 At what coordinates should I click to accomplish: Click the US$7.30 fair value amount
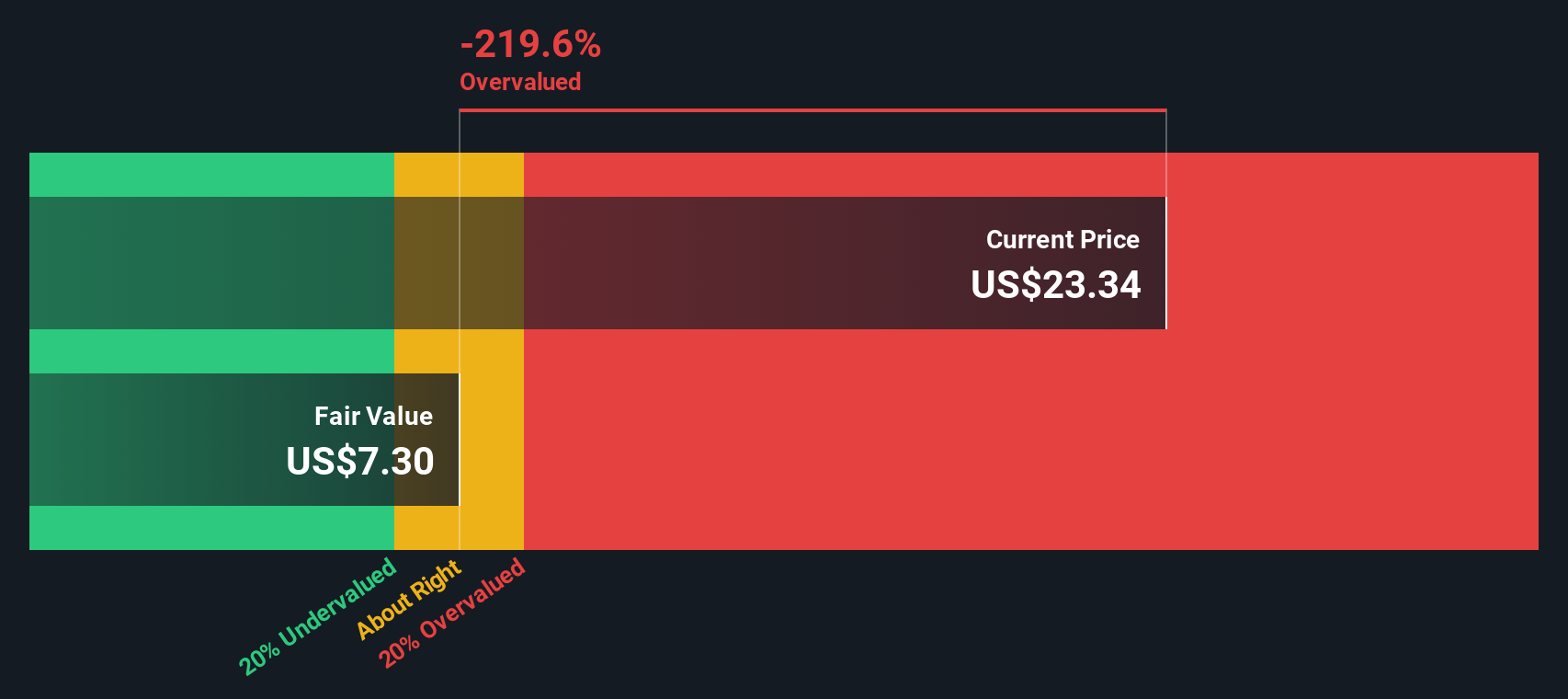click(359, 461)
